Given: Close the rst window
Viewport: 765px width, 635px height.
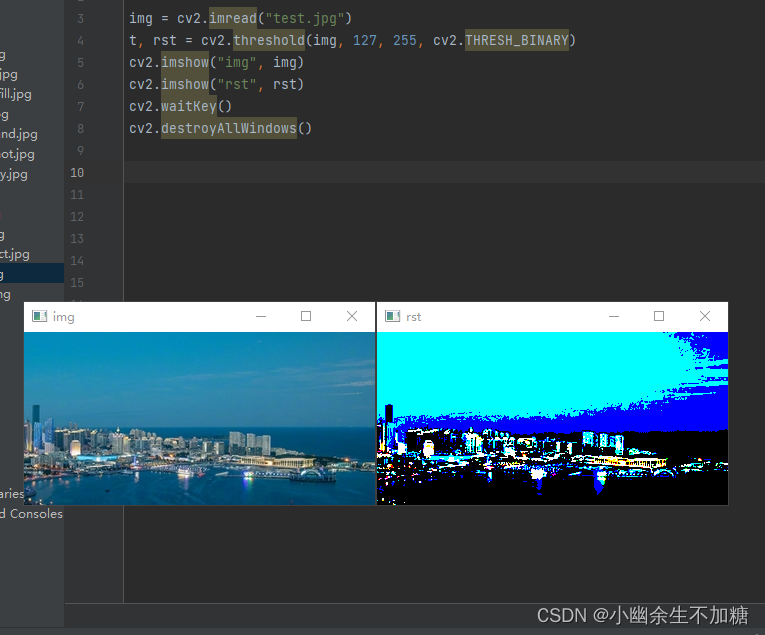Looking at the screenshot, I should [705, 317].
